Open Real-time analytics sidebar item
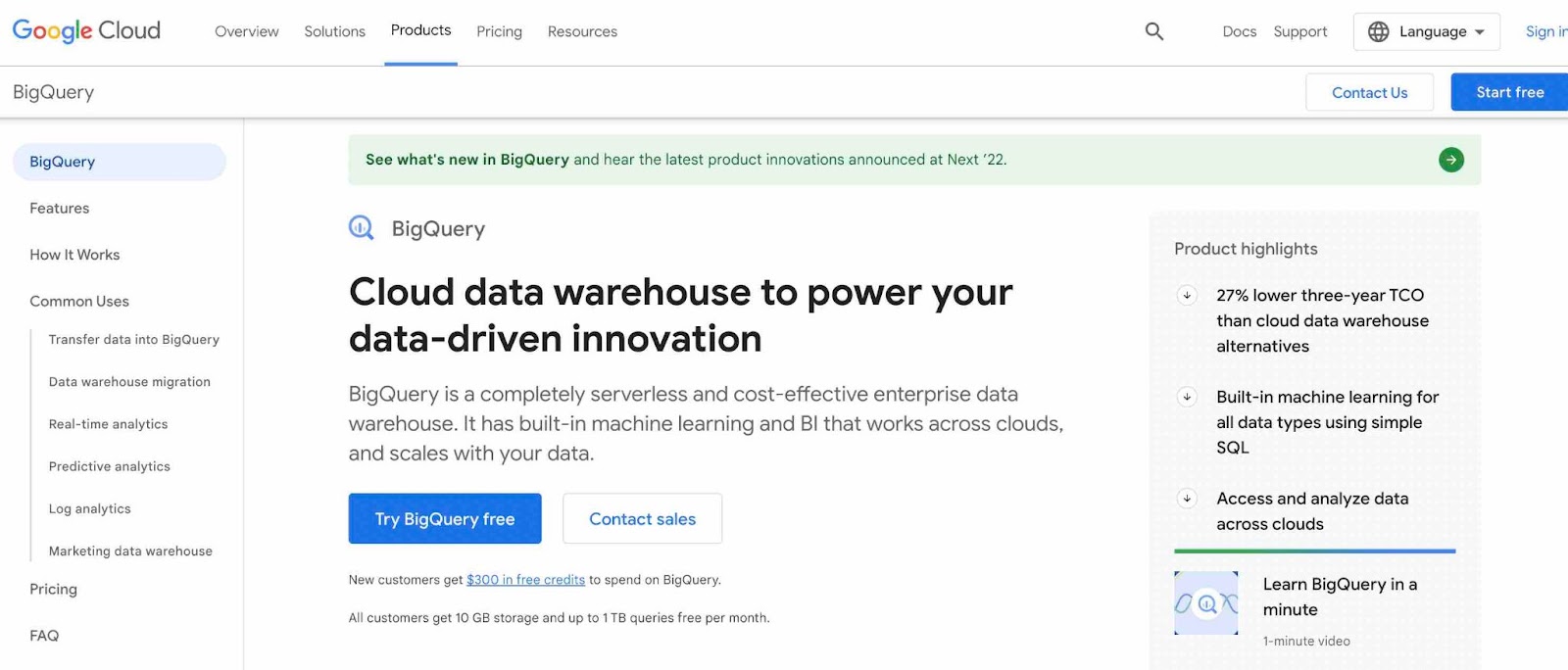Screen dimensions: 1568x670 point(109,424)
